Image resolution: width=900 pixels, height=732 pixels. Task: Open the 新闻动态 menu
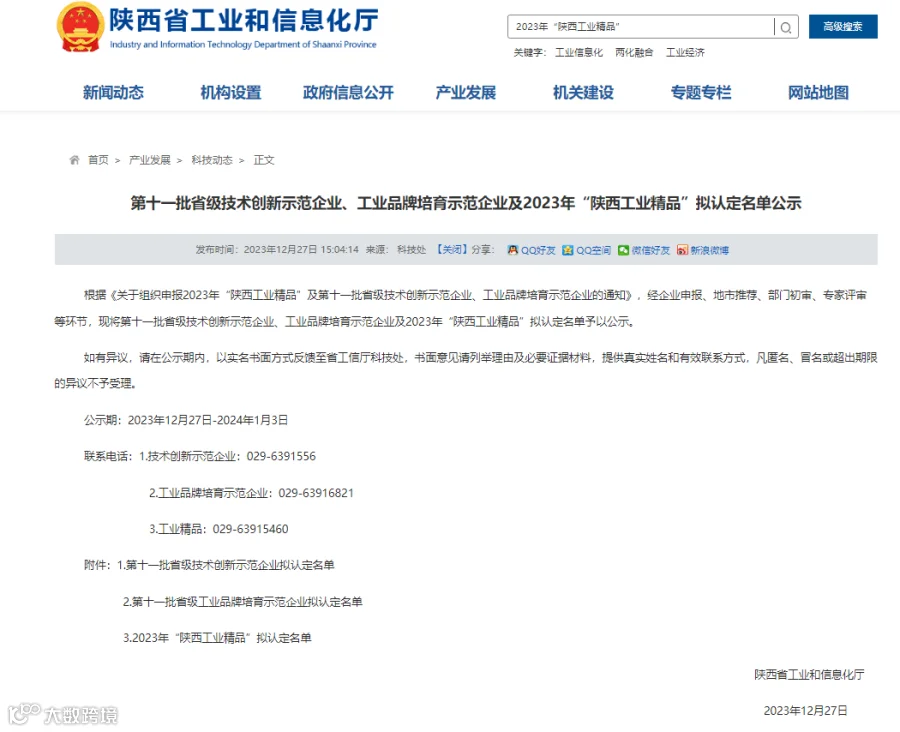tap(113, 92)
